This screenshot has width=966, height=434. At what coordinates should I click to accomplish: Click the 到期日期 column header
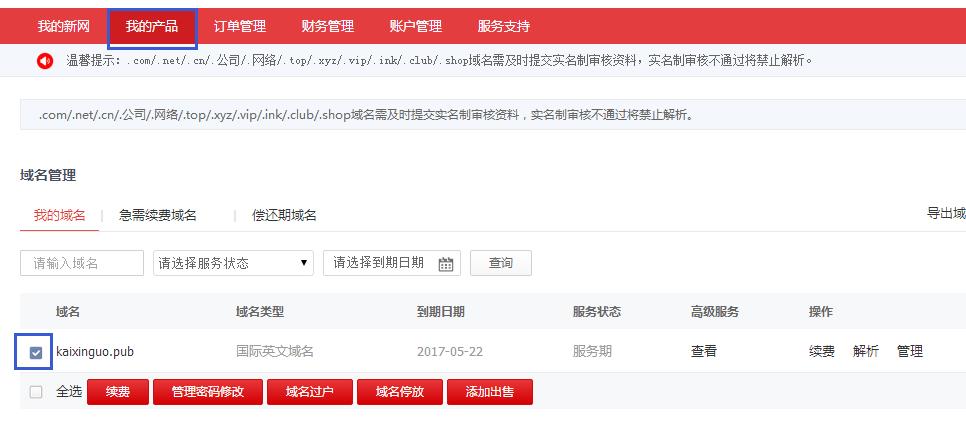pos(440,312)
